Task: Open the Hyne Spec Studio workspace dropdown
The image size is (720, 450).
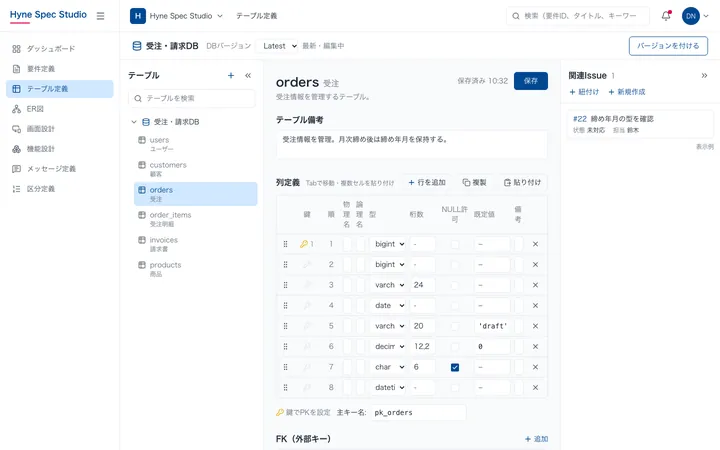Action: [186, 16]
